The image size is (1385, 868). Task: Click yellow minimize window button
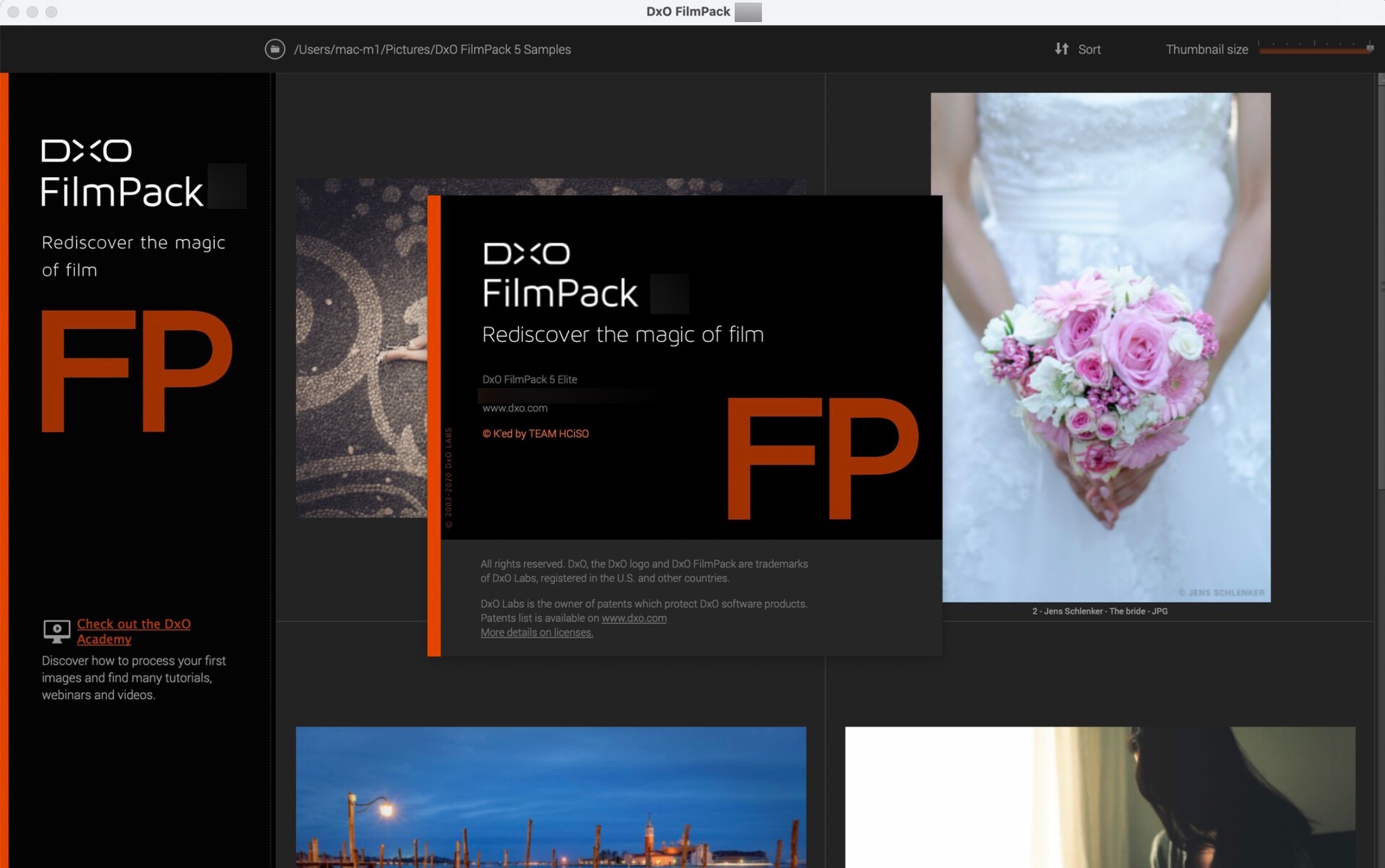click(32, 12)
